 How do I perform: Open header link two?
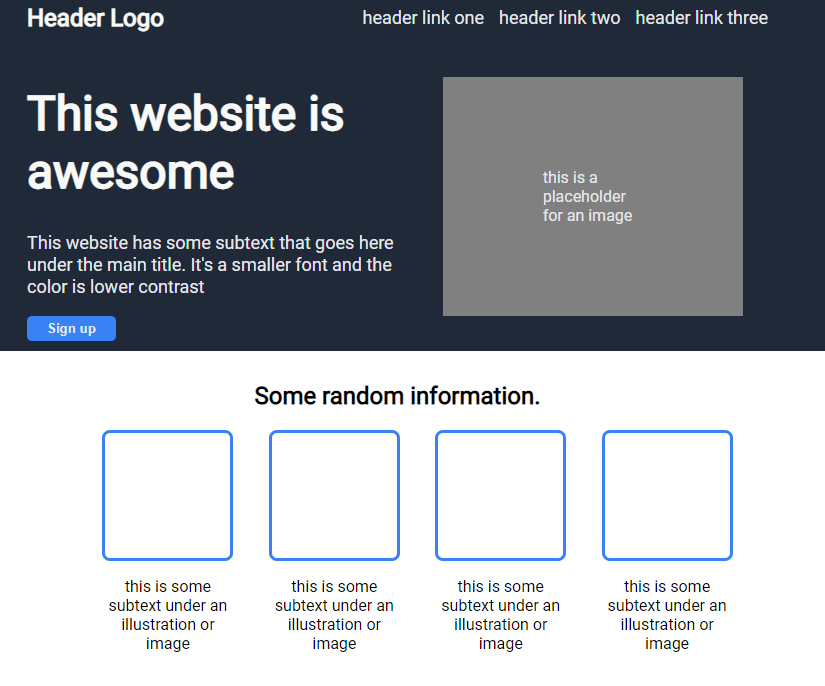click(559, 18)
